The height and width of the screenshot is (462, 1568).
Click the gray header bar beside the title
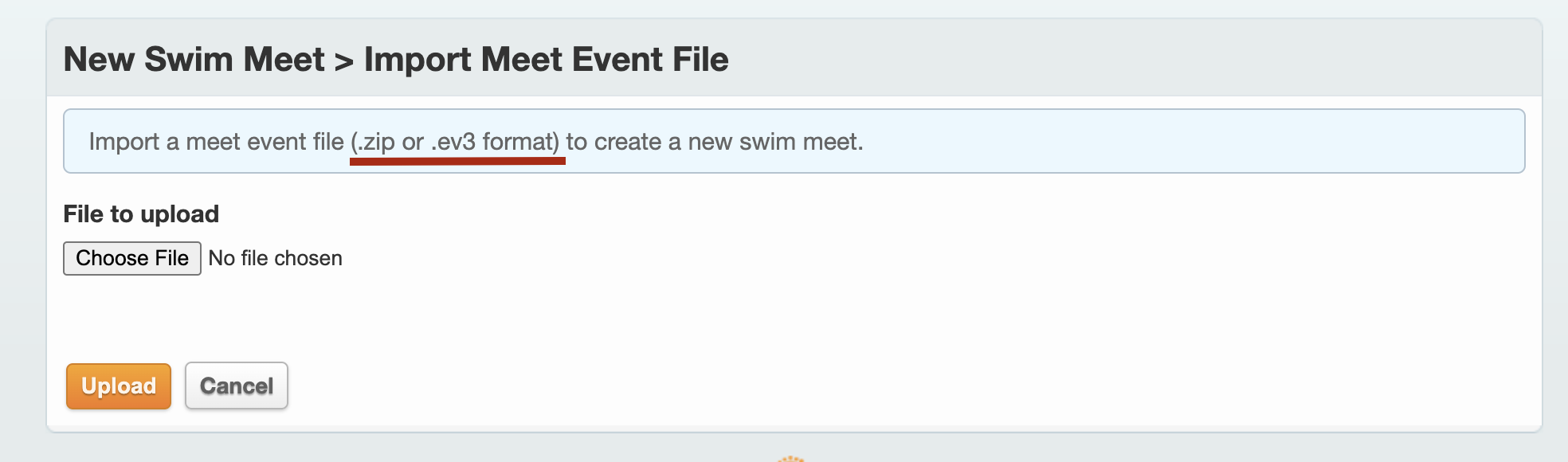pos(1131,60)
